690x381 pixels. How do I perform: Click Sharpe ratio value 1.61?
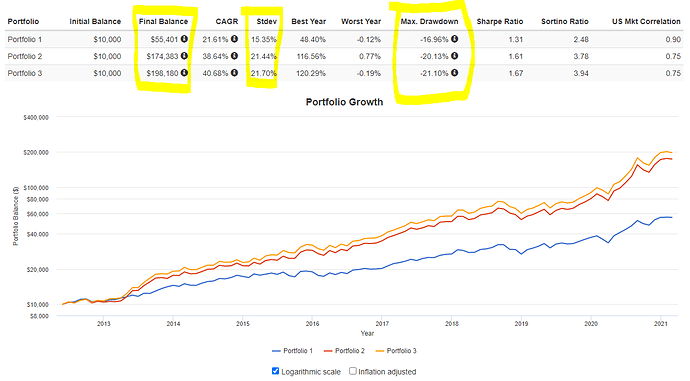pos(516,56)
